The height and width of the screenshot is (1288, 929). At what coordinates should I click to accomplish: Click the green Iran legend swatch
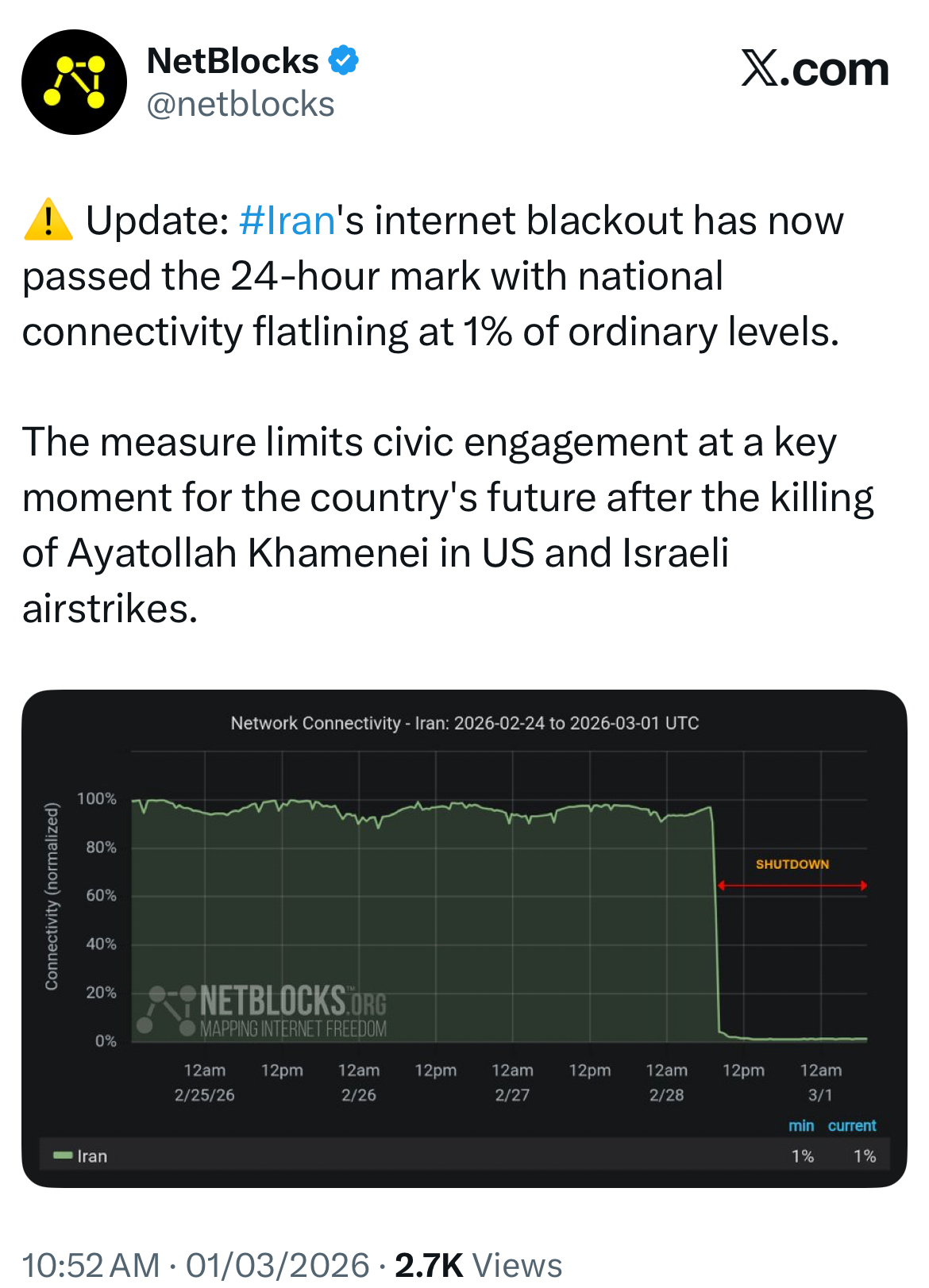click(x=63, y=1155)
